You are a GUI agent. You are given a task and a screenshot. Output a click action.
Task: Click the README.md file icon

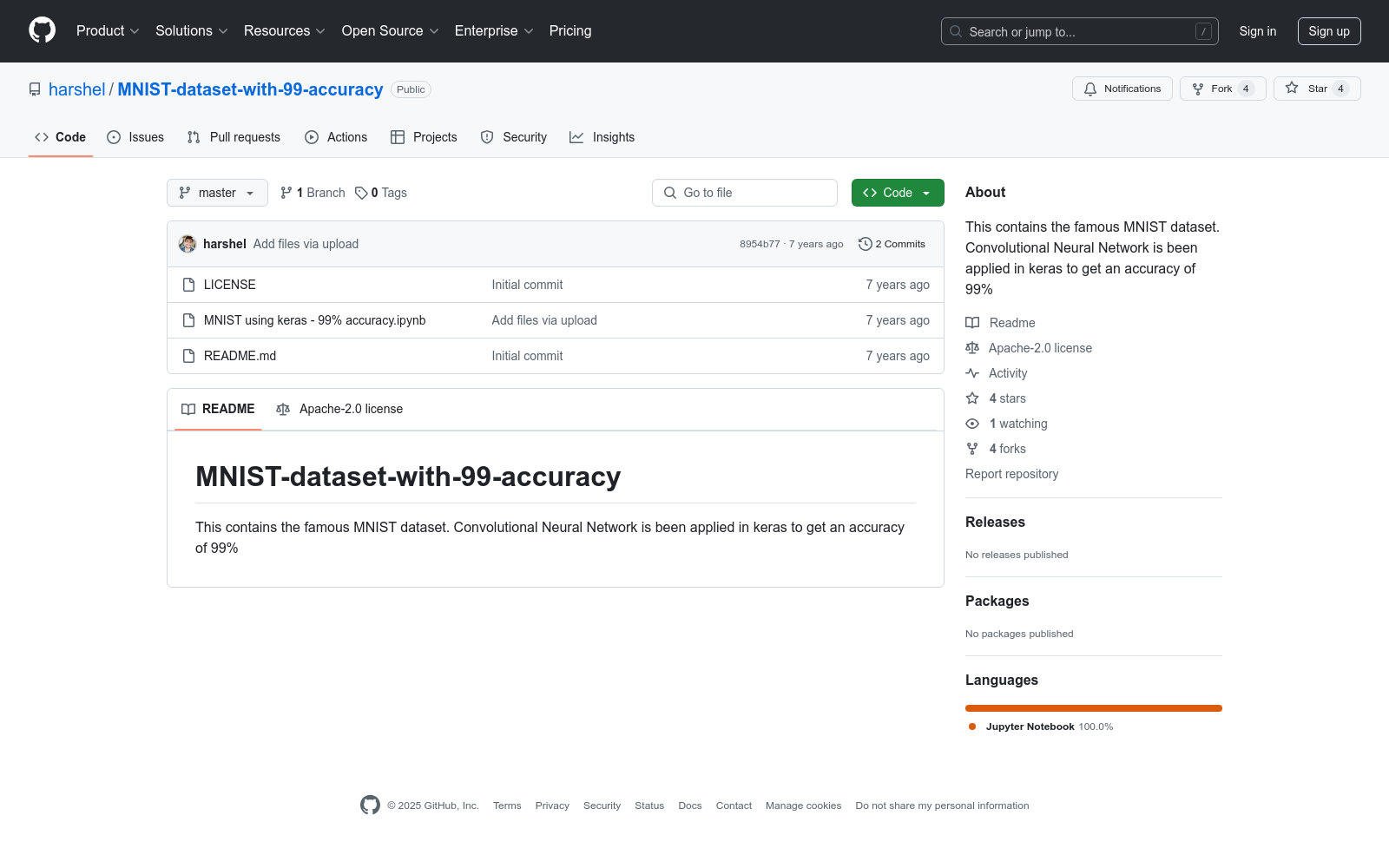[x=188, y=356]
